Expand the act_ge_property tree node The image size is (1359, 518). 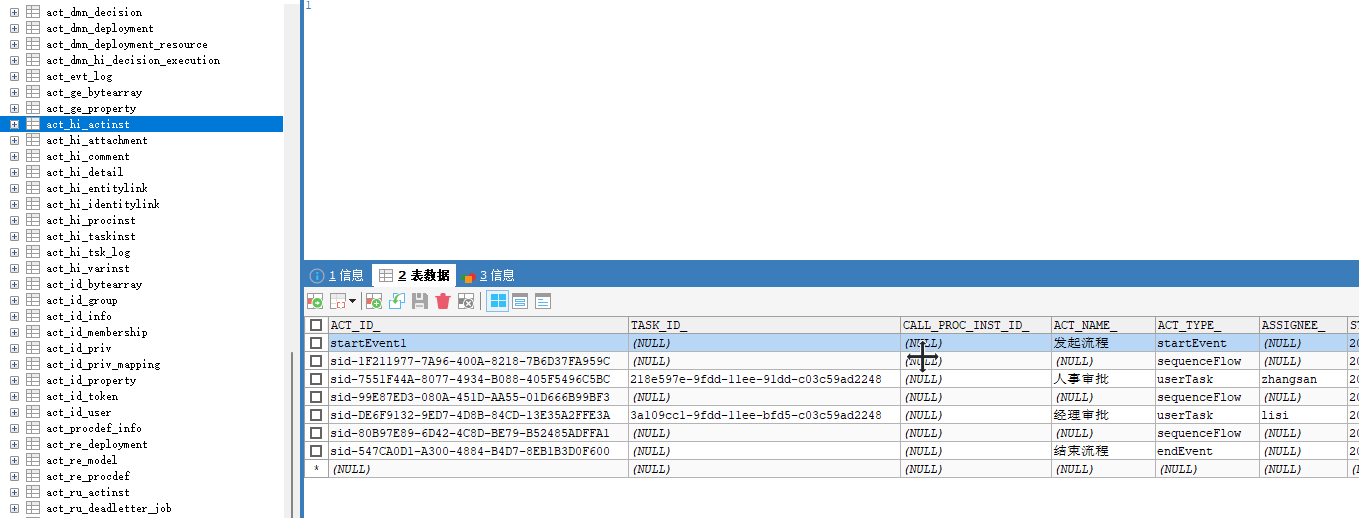(x=14, y=108)
